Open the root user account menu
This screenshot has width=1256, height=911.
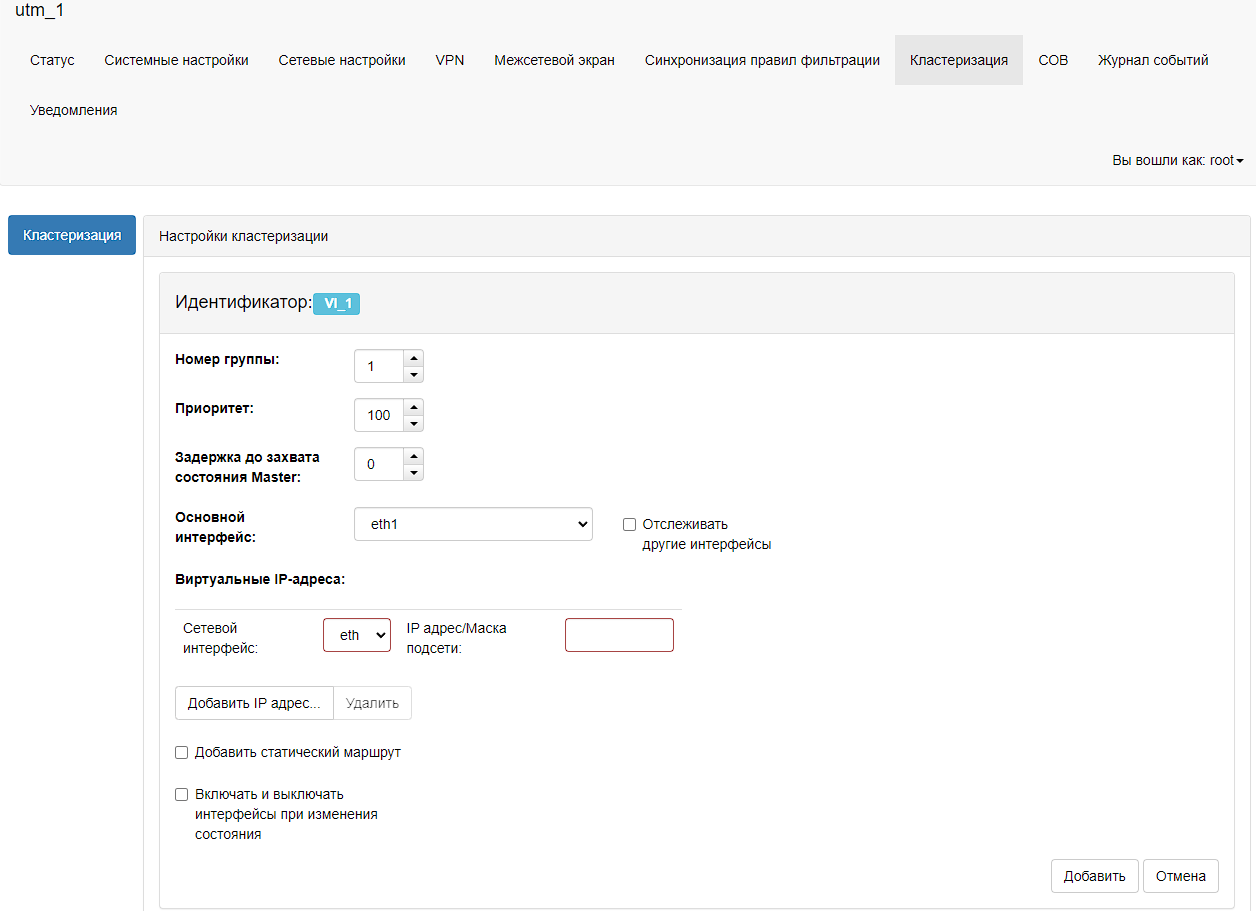(x=1177, y=160)
